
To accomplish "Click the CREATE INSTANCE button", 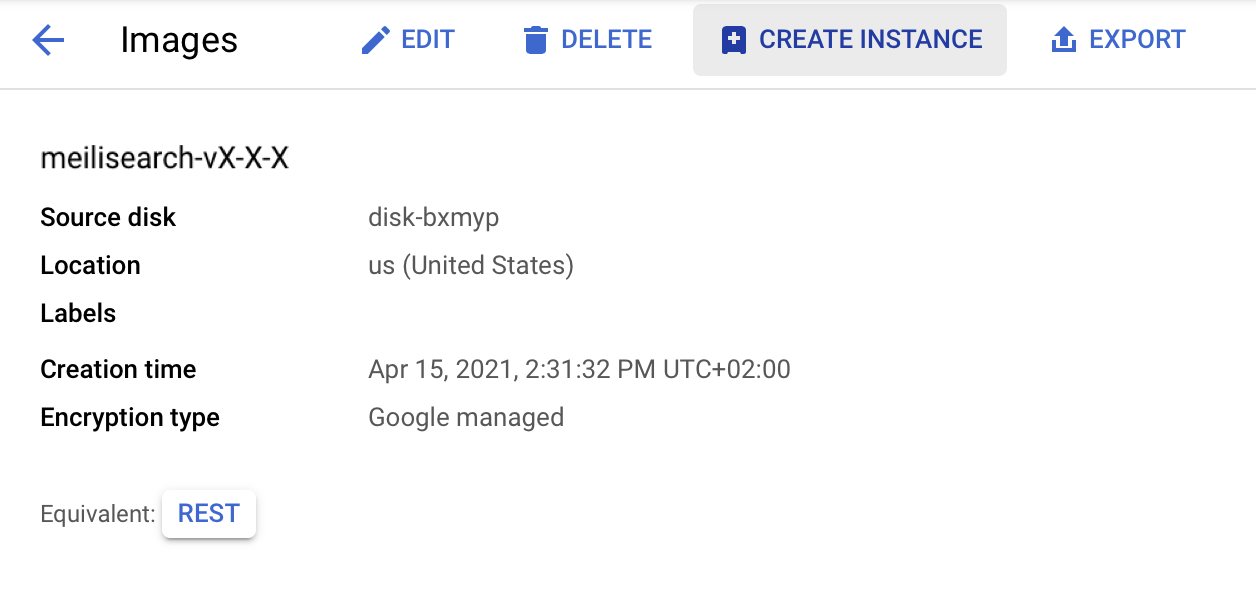I will [x=849, y=39].
